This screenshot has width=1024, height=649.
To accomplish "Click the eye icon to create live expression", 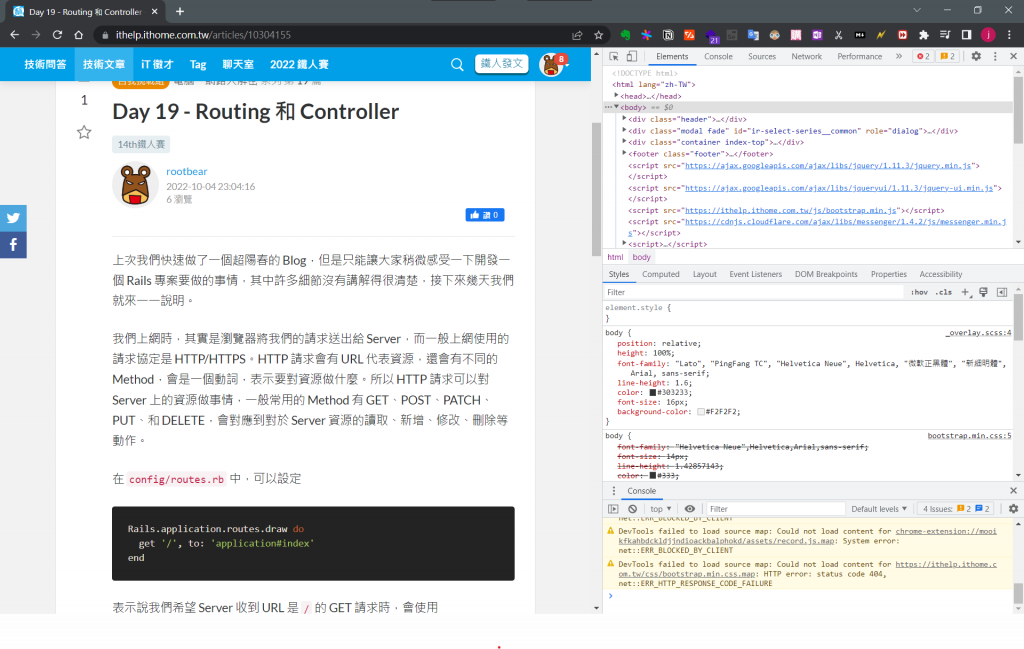I will click(x=690, y=509).
